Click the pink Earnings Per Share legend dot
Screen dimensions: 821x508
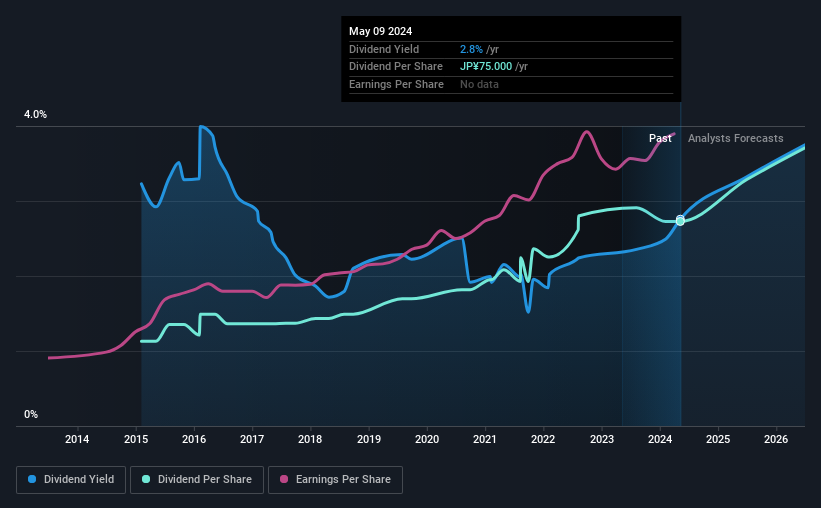click(x=284, y=479)
